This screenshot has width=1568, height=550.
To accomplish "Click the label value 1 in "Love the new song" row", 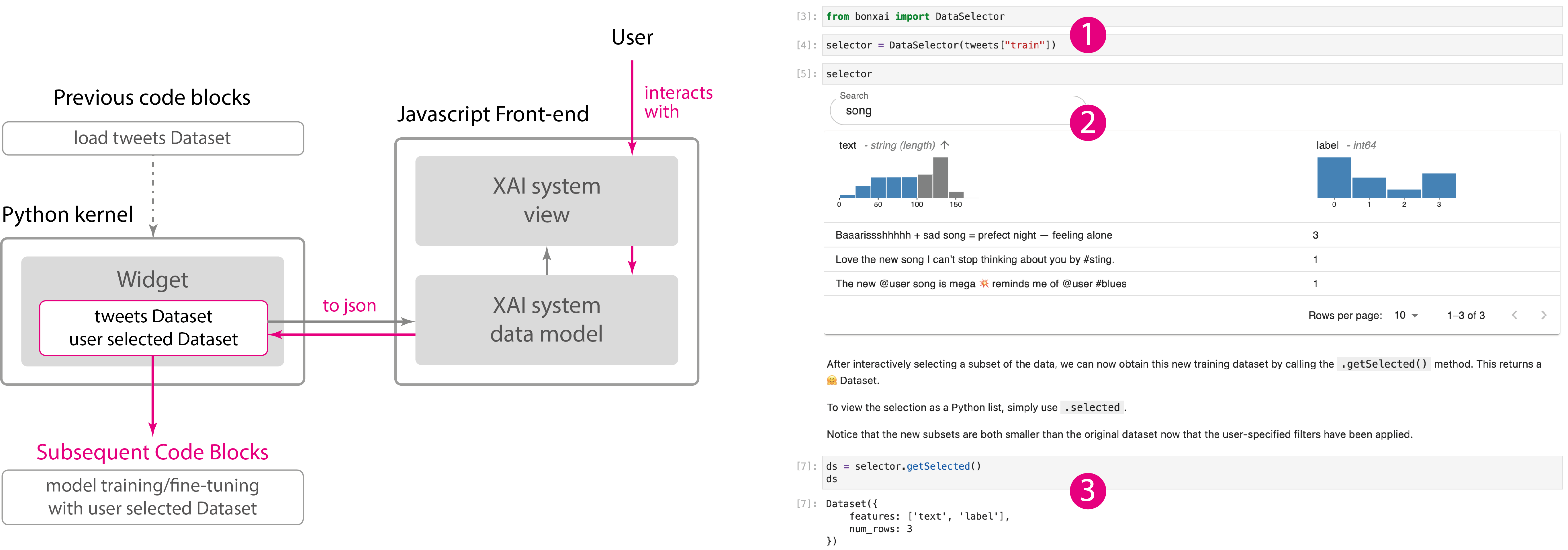I will coord(1316,260).
